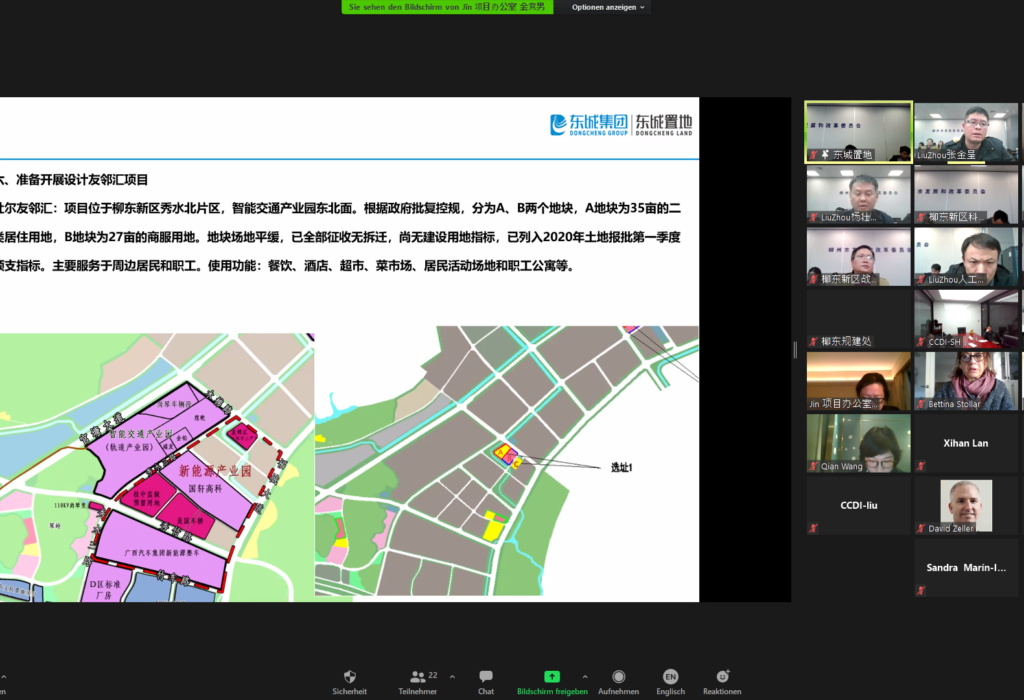Start recording via the Aufnehmen icon
This screenshot has width=1024, height=700.
pos(619,680)
